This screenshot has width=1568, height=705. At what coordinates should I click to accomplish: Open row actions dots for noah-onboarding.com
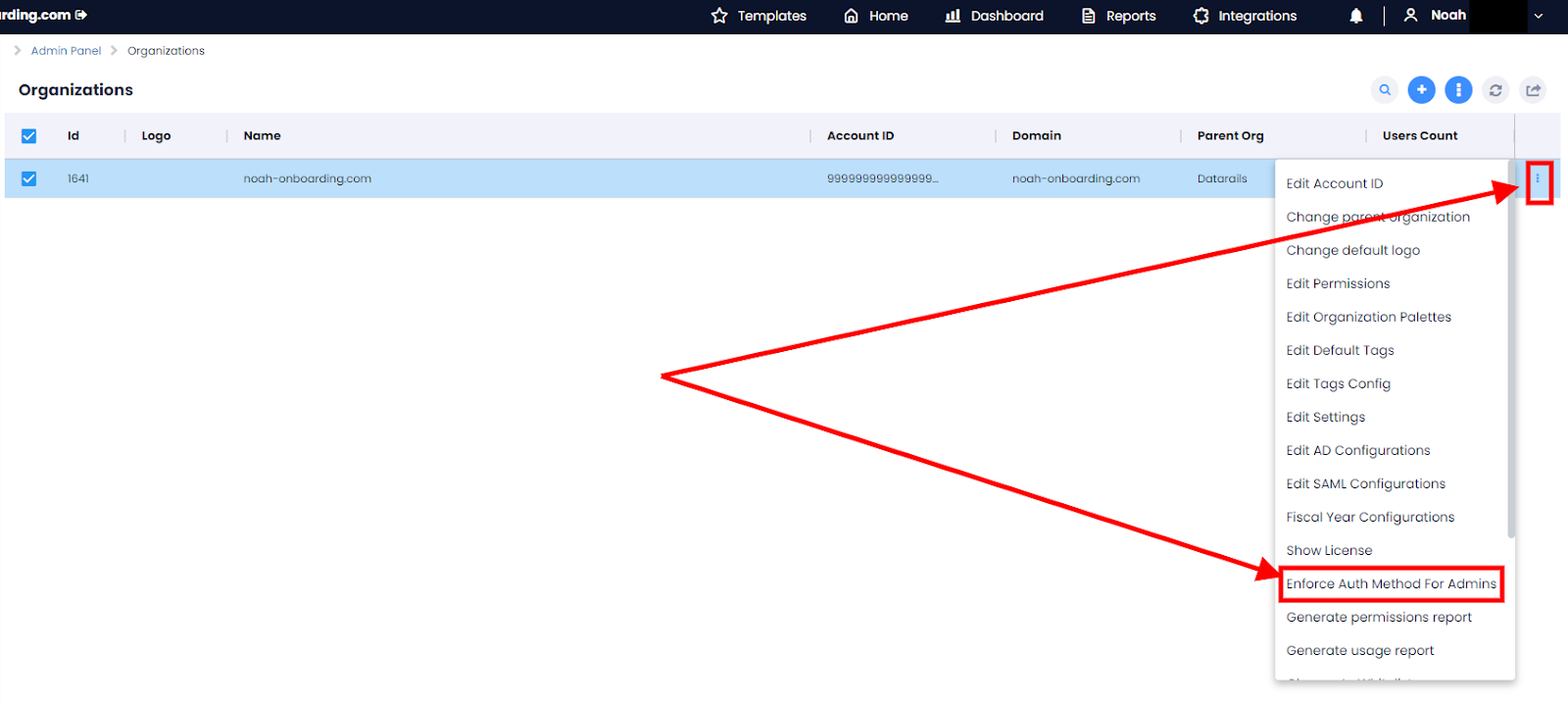(x=1538, y=178)
